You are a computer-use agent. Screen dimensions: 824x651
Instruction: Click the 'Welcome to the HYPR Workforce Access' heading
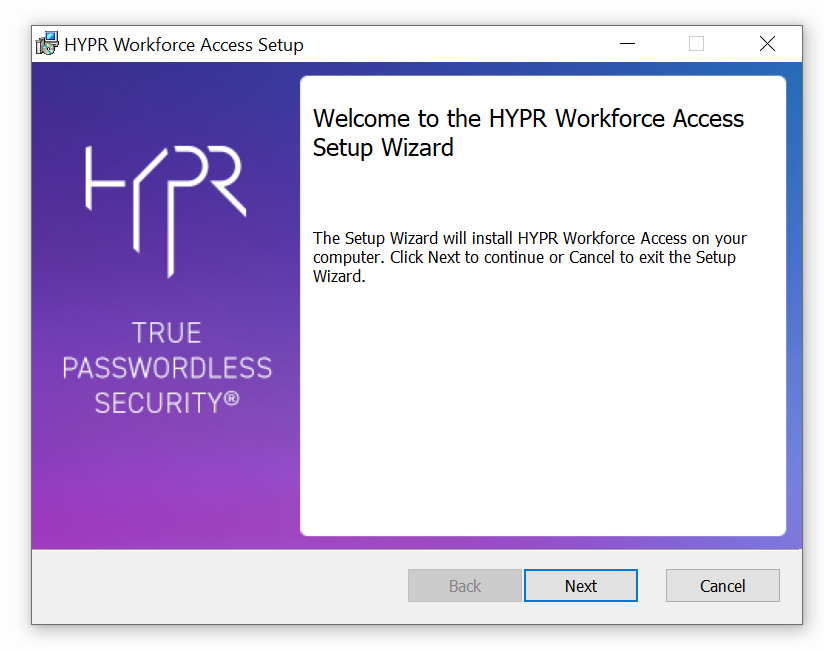(x=528, y=132)
